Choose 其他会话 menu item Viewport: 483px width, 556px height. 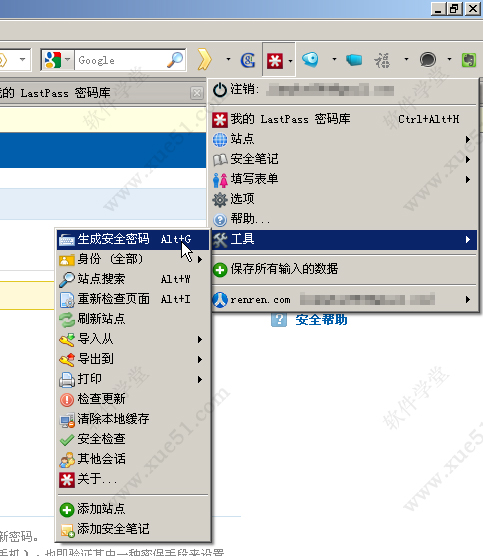coord(133,459)
